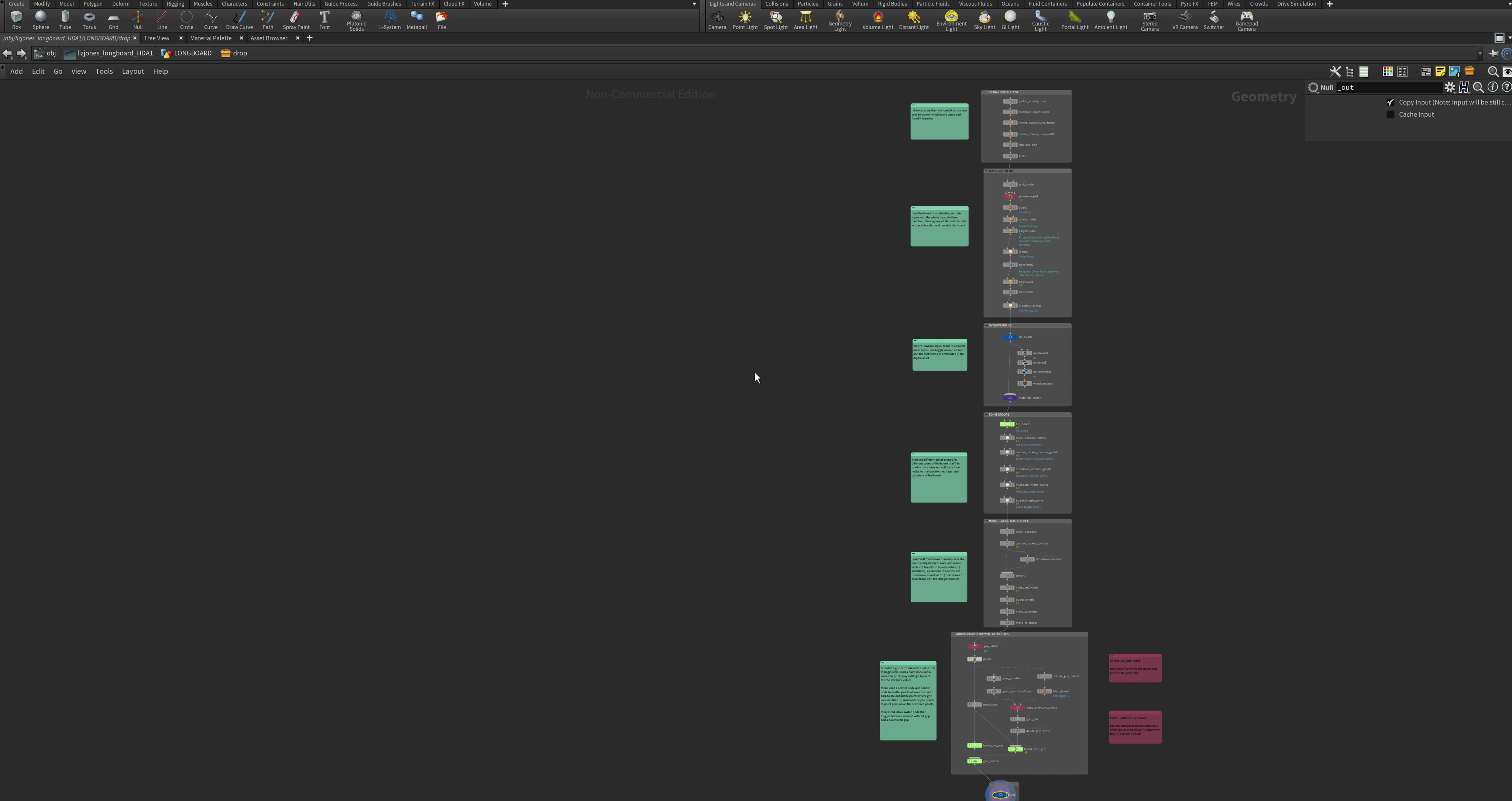Select the Spray Paint tool

296,20
